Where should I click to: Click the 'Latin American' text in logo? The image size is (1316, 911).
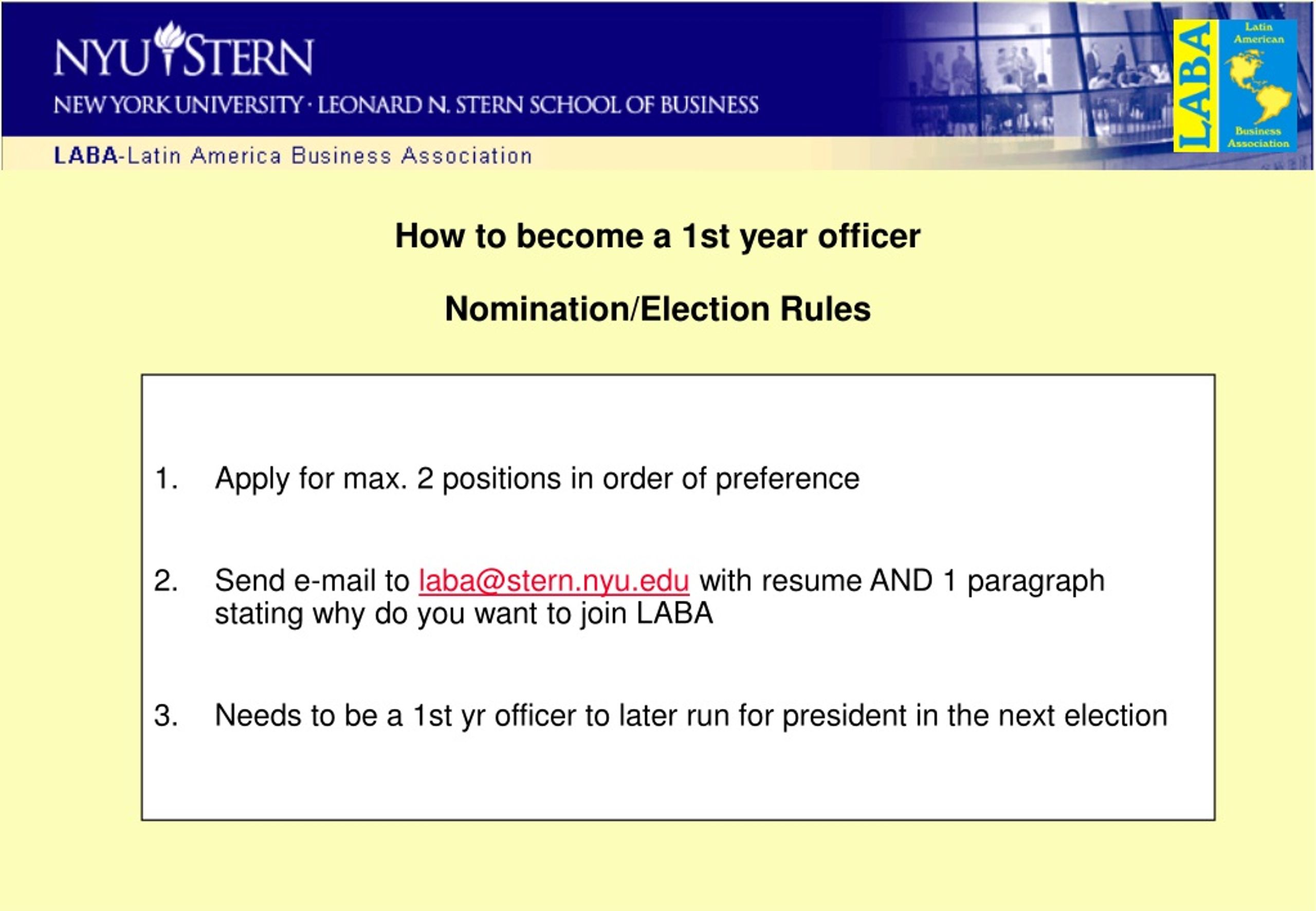[1258, 33]
